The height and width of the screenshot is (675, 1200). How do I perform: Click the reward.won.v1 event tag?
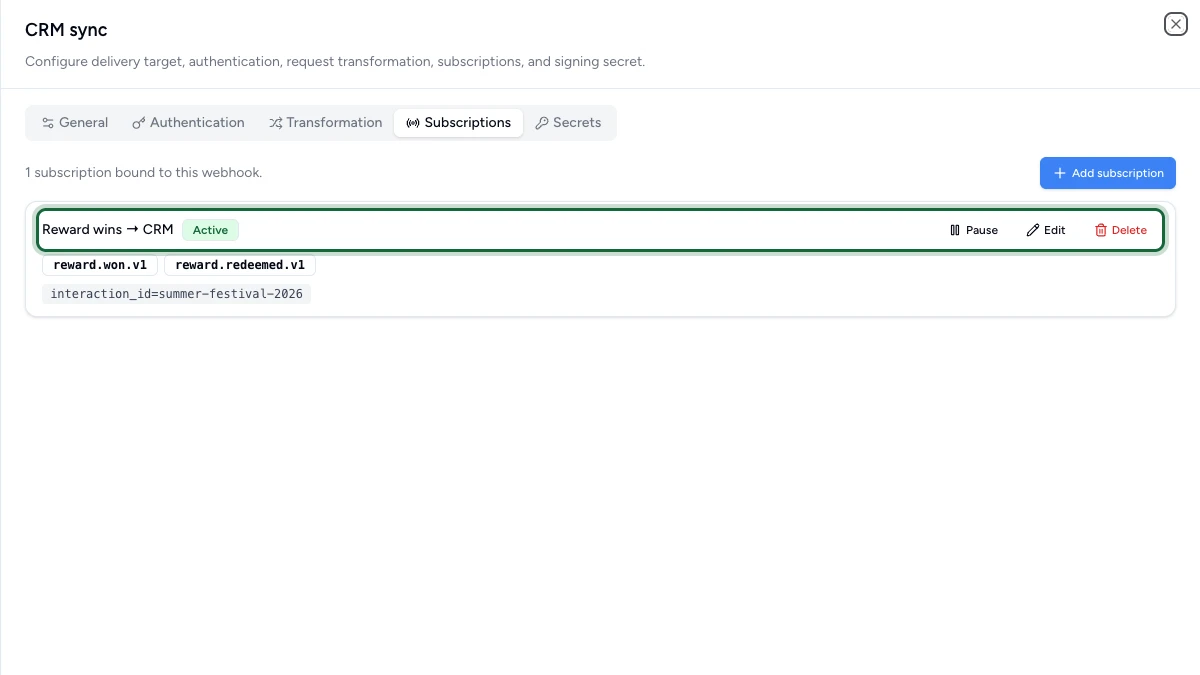[100, 265]
